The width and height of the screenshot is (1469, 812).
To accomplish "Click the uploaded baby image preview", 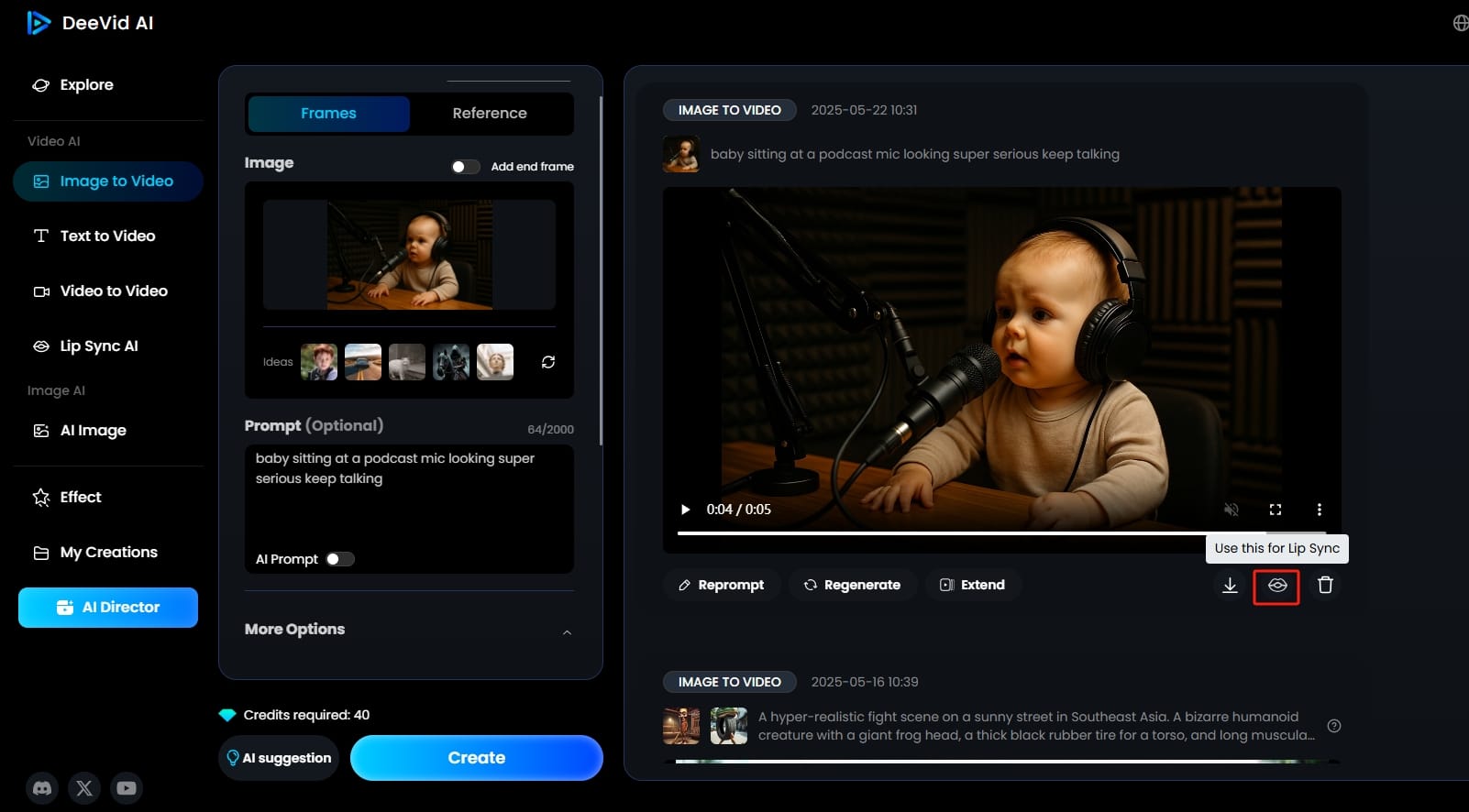I will (x=410, y=255).
